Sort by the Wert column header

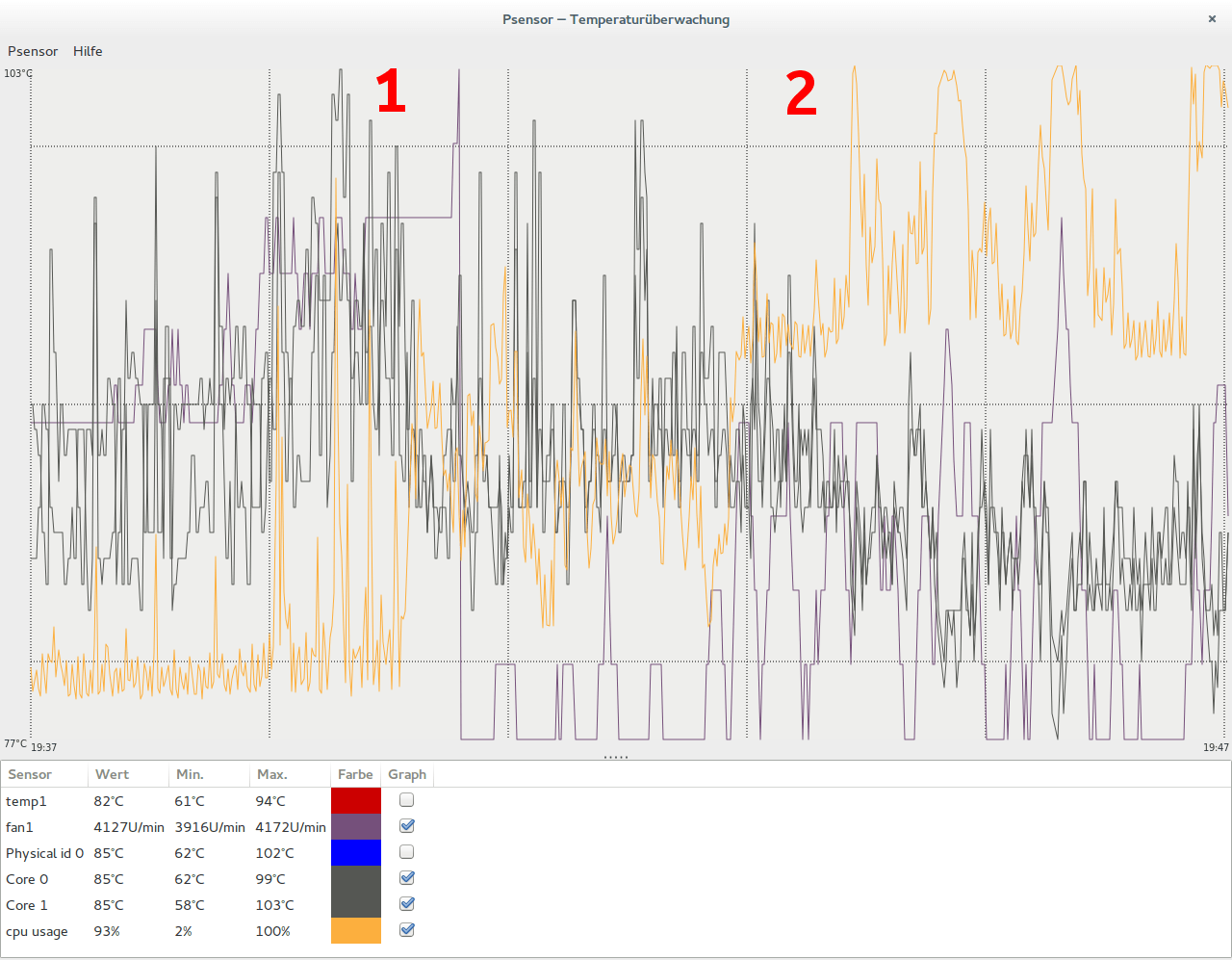point(128,774)
